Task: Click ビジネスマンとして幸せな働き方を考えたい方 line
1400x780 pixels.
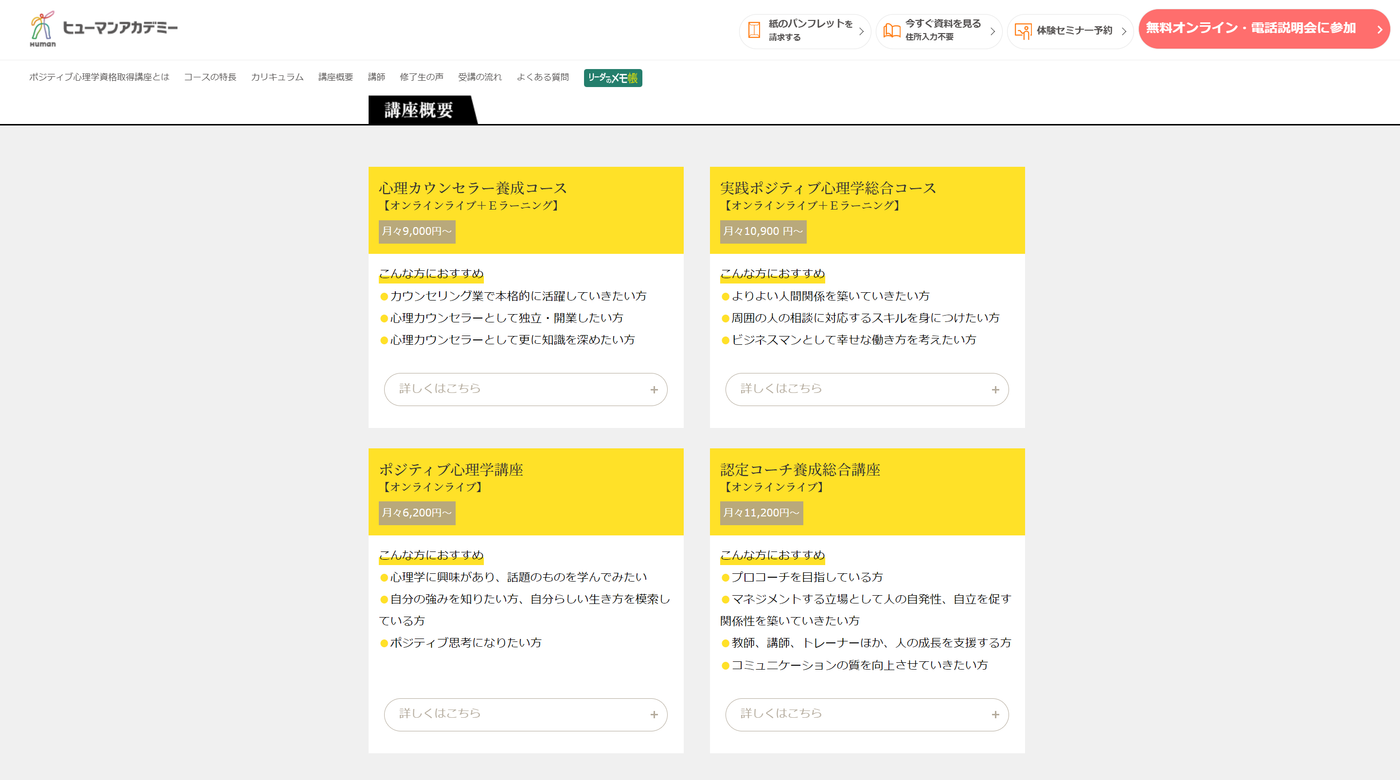Action: 848,340
